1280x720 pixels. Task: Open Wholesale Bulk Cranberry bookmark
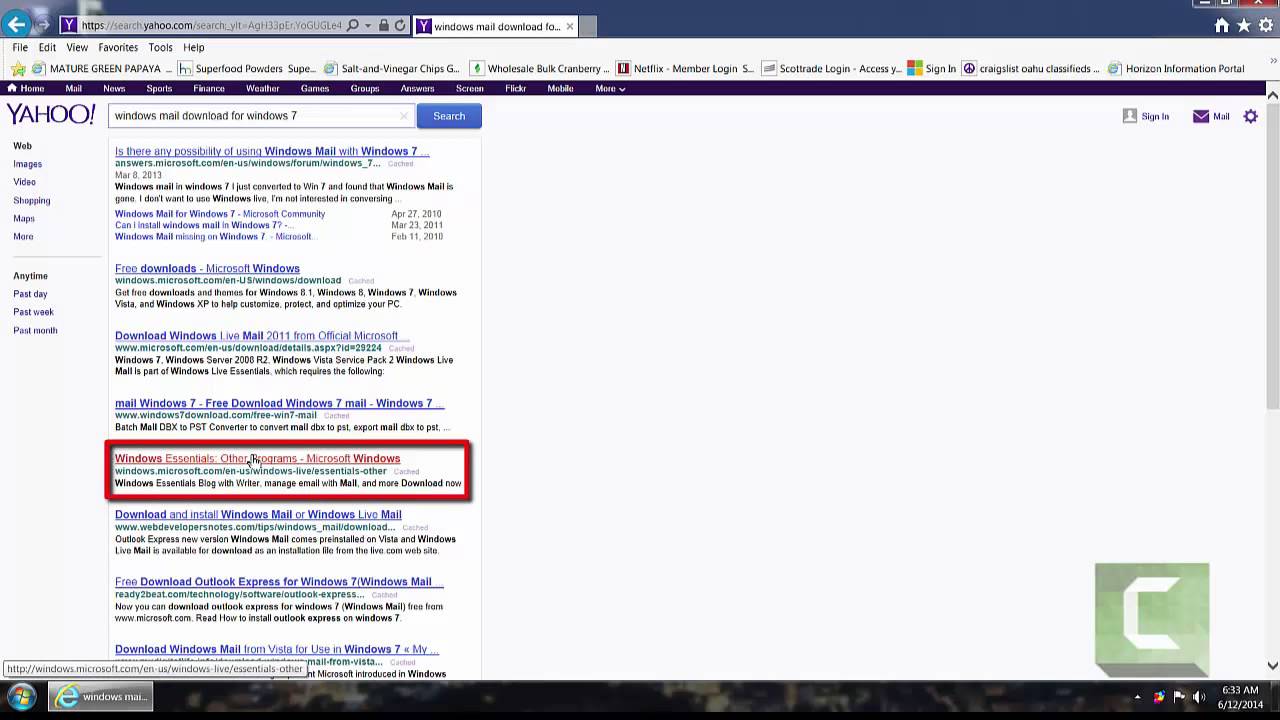coord(540,69)
